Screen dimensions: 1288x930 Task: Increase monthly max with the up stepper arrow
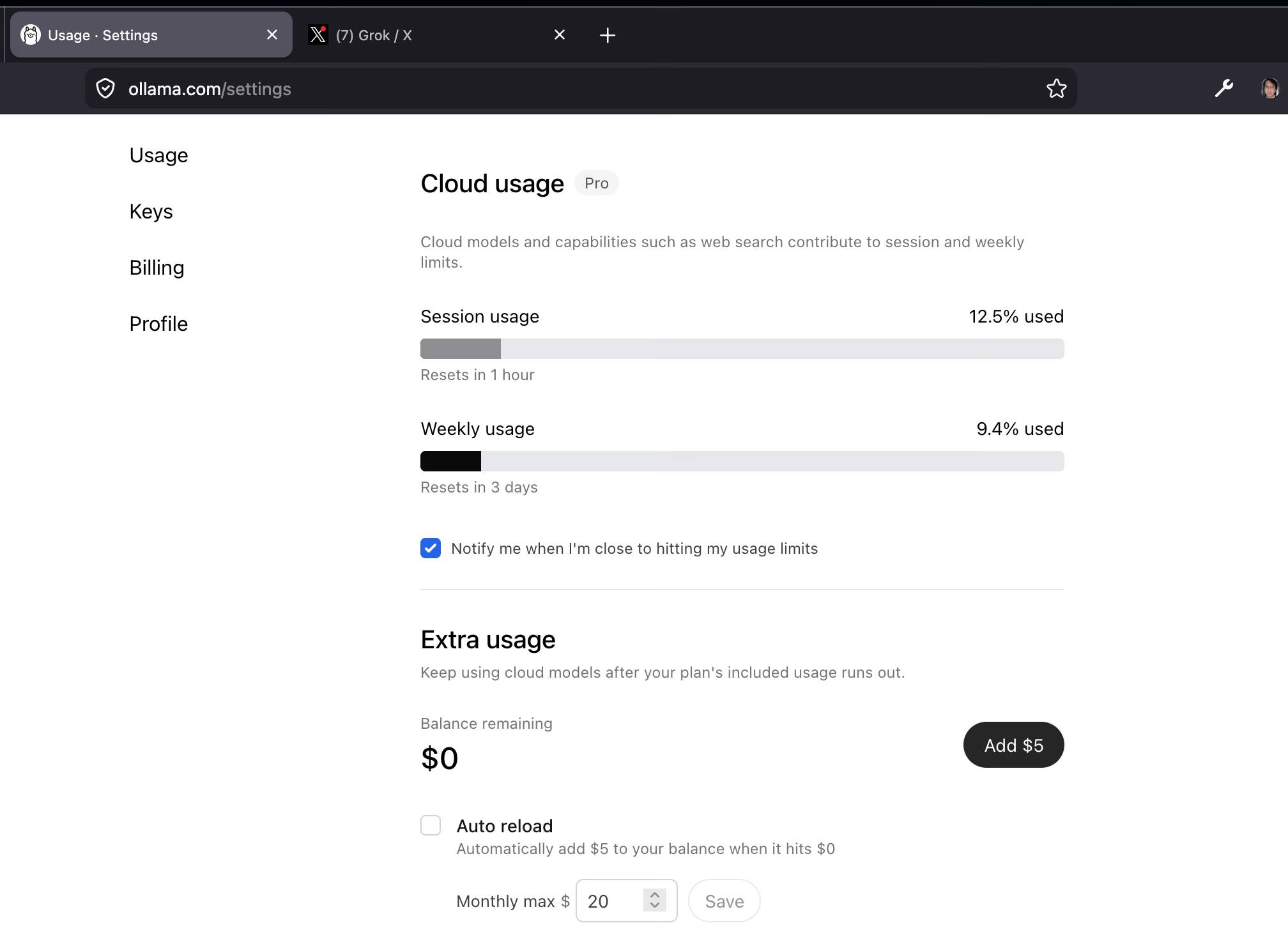[x=655, y=894]
